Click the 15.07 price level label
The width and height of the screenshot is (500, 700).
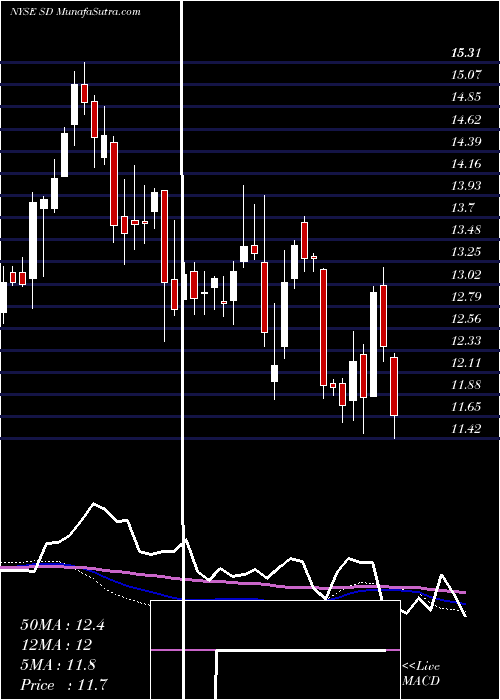click(x=466, y=75)
